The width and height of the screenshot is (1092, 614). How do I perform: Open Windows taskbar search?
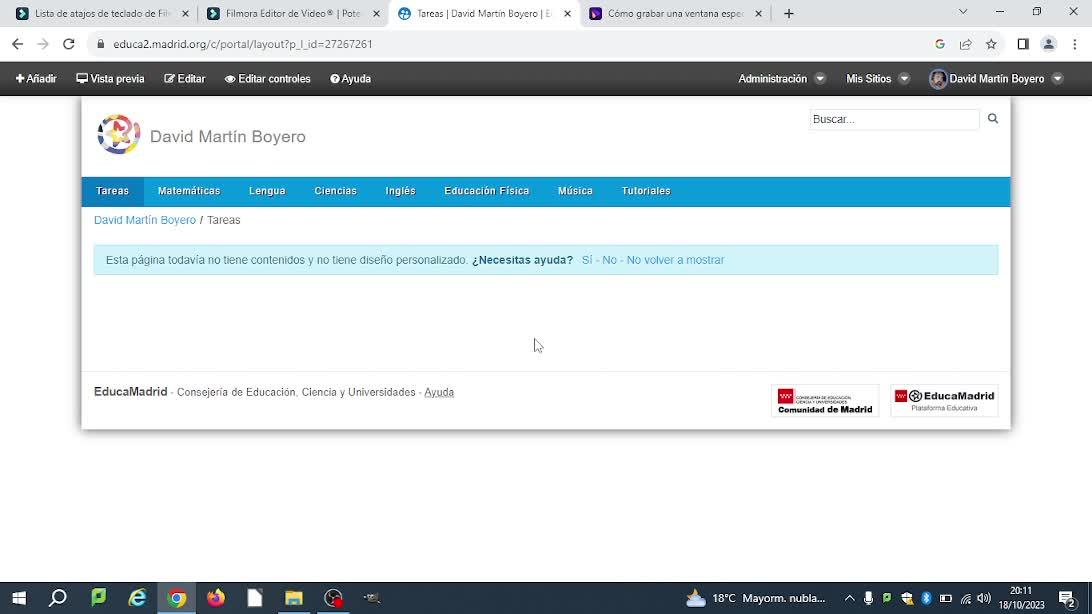58,598
